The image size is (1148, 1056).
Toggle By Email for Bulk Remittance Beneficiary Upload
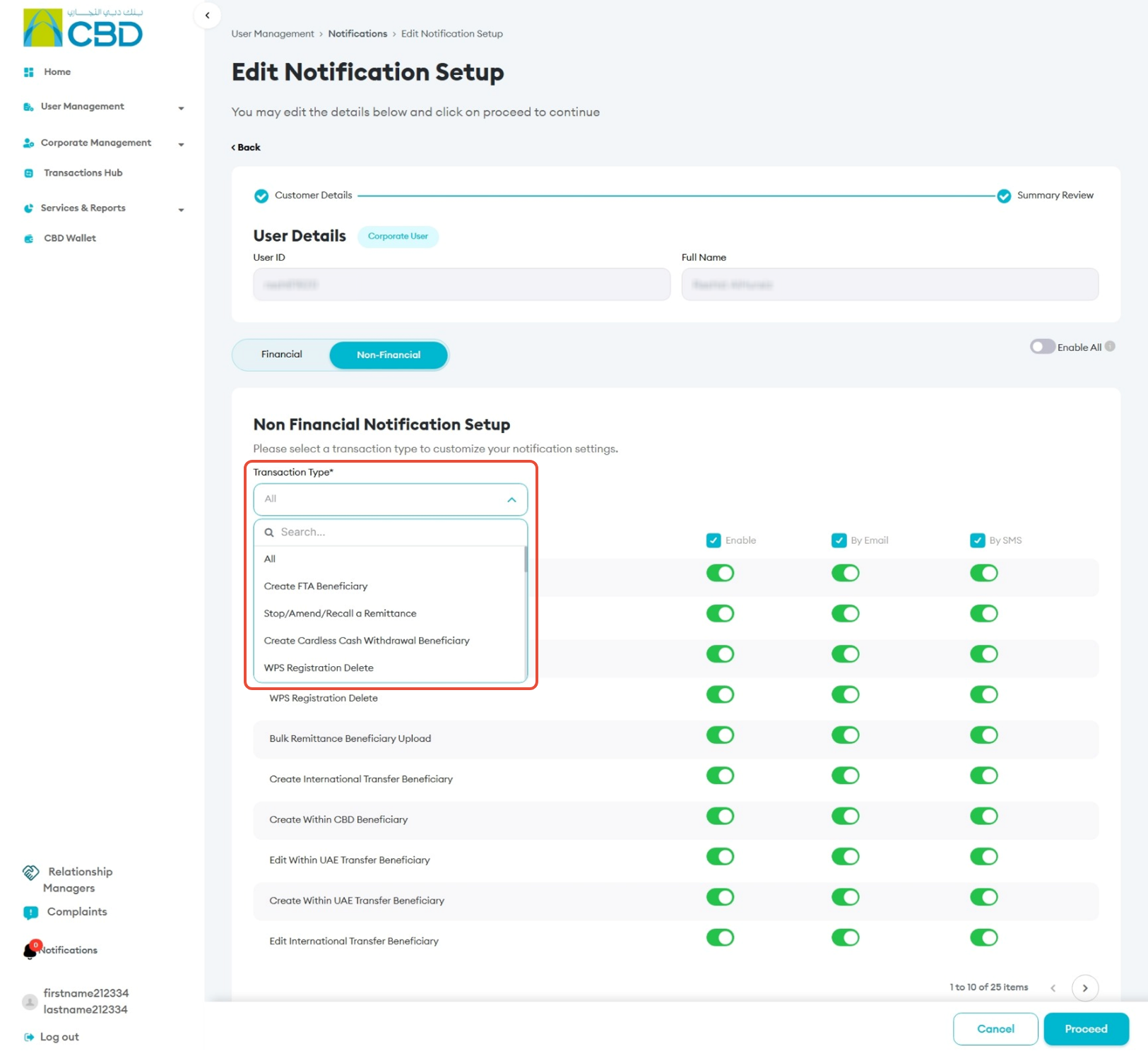[846, 735]
